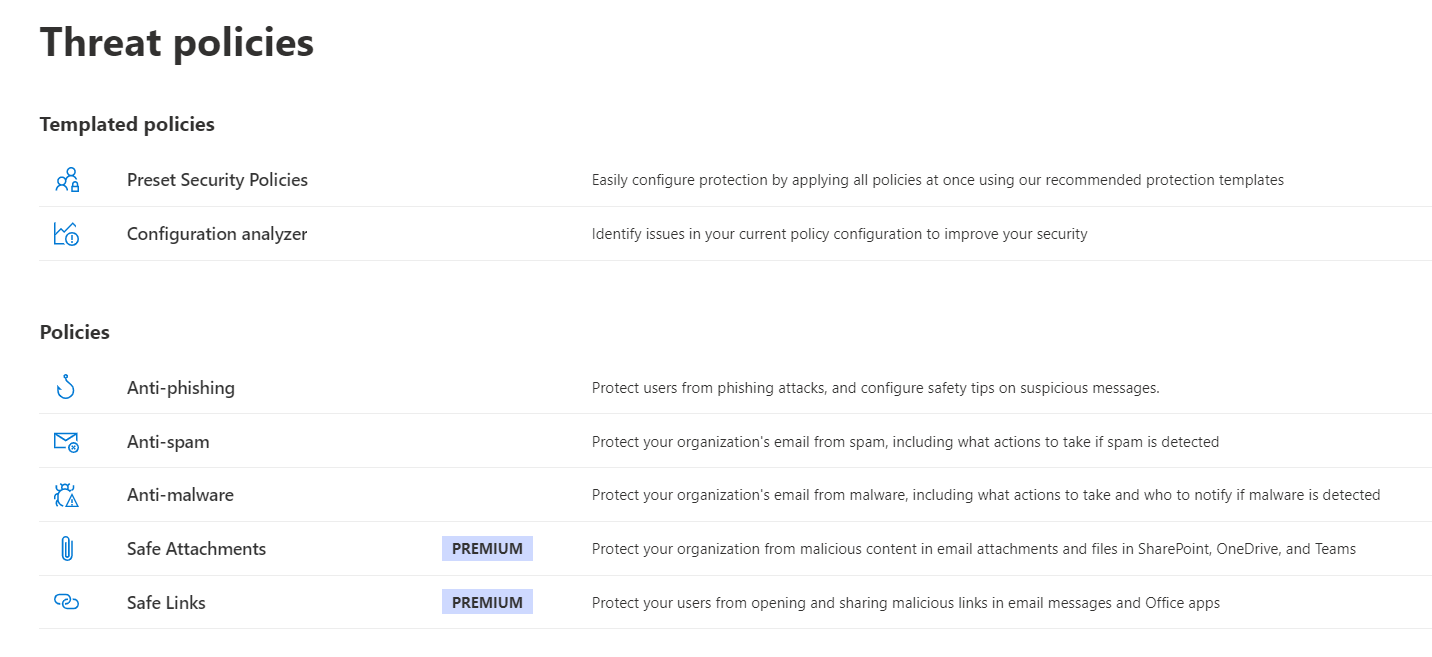This screenshot has width=1432, height=657.
Task: Go to Anti-phishing policies
Action: point(181,388)
